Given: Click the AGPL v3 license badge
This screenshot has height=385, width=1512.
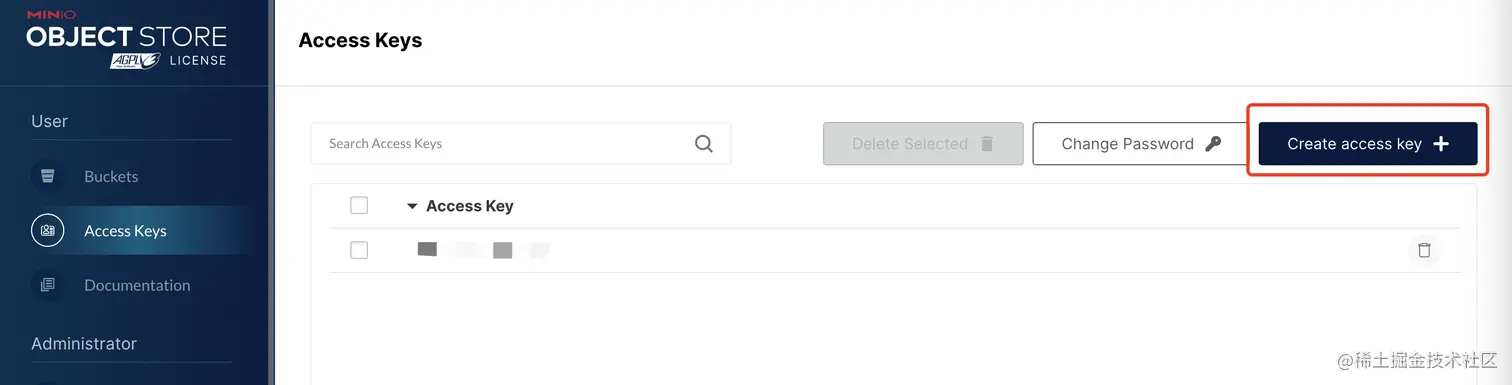Looking at the screenshot, I should pos(135,60).
